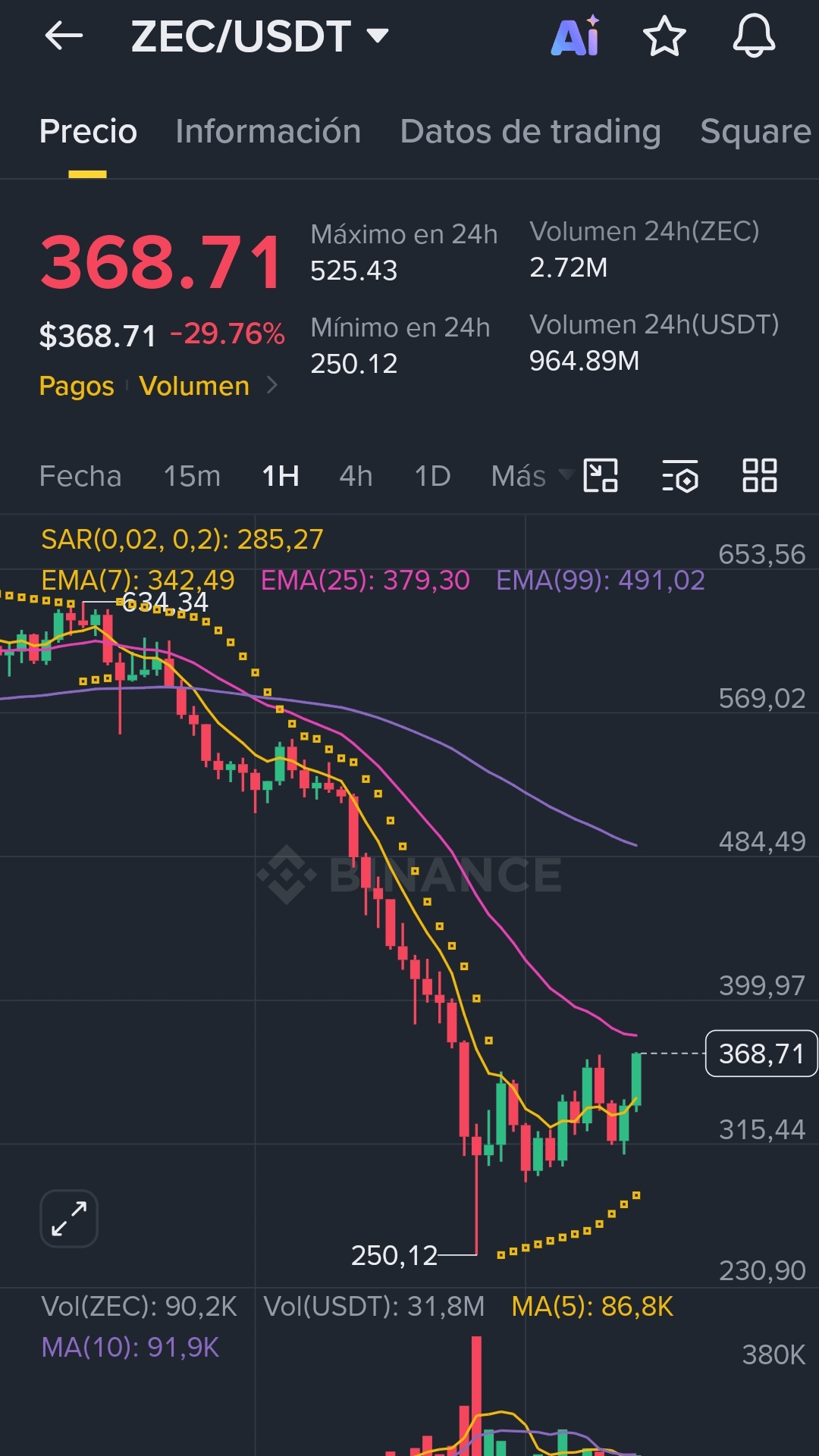The image size is (819, 1456).
Task: Switch to the Precio tab
Action: point(88,131)
